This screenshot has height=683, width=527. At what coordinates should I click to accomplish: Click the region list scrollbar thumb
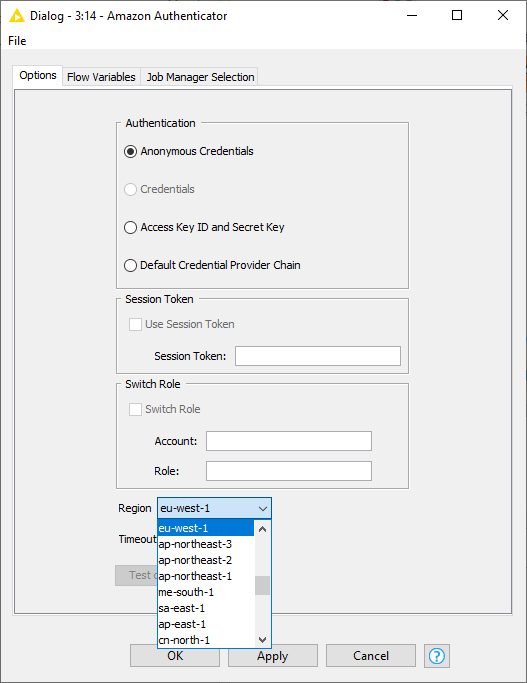pyautogui.click(x=262, y=585)
